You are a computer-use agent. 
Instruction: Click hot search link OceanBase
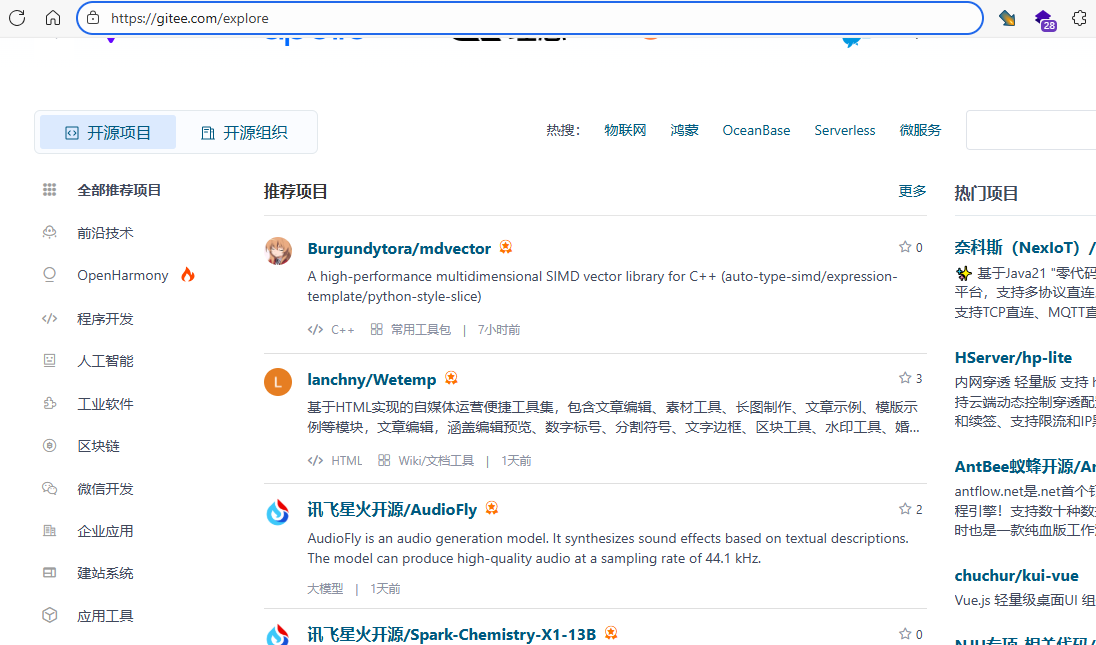[756, 130]
